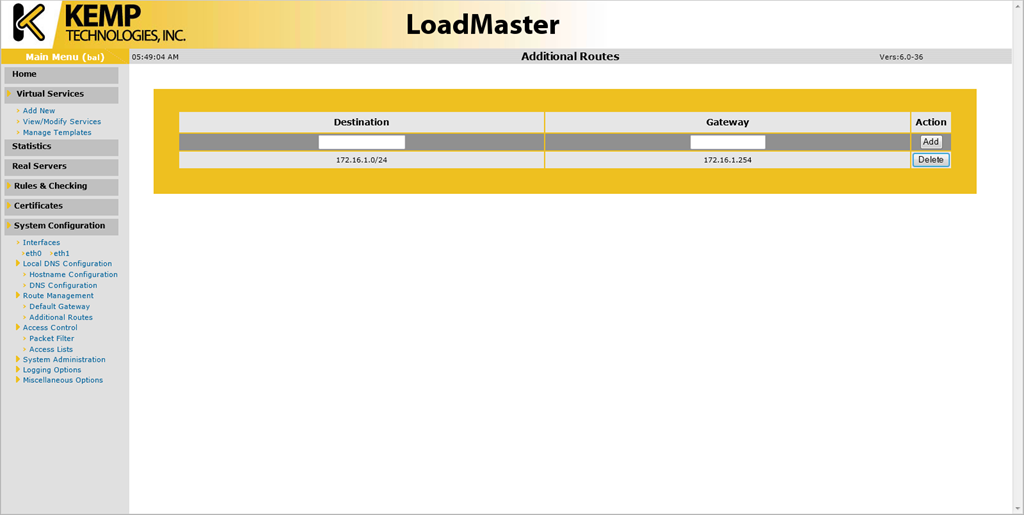
Task: Click the Add route button
Action: (x=931, y=142)
